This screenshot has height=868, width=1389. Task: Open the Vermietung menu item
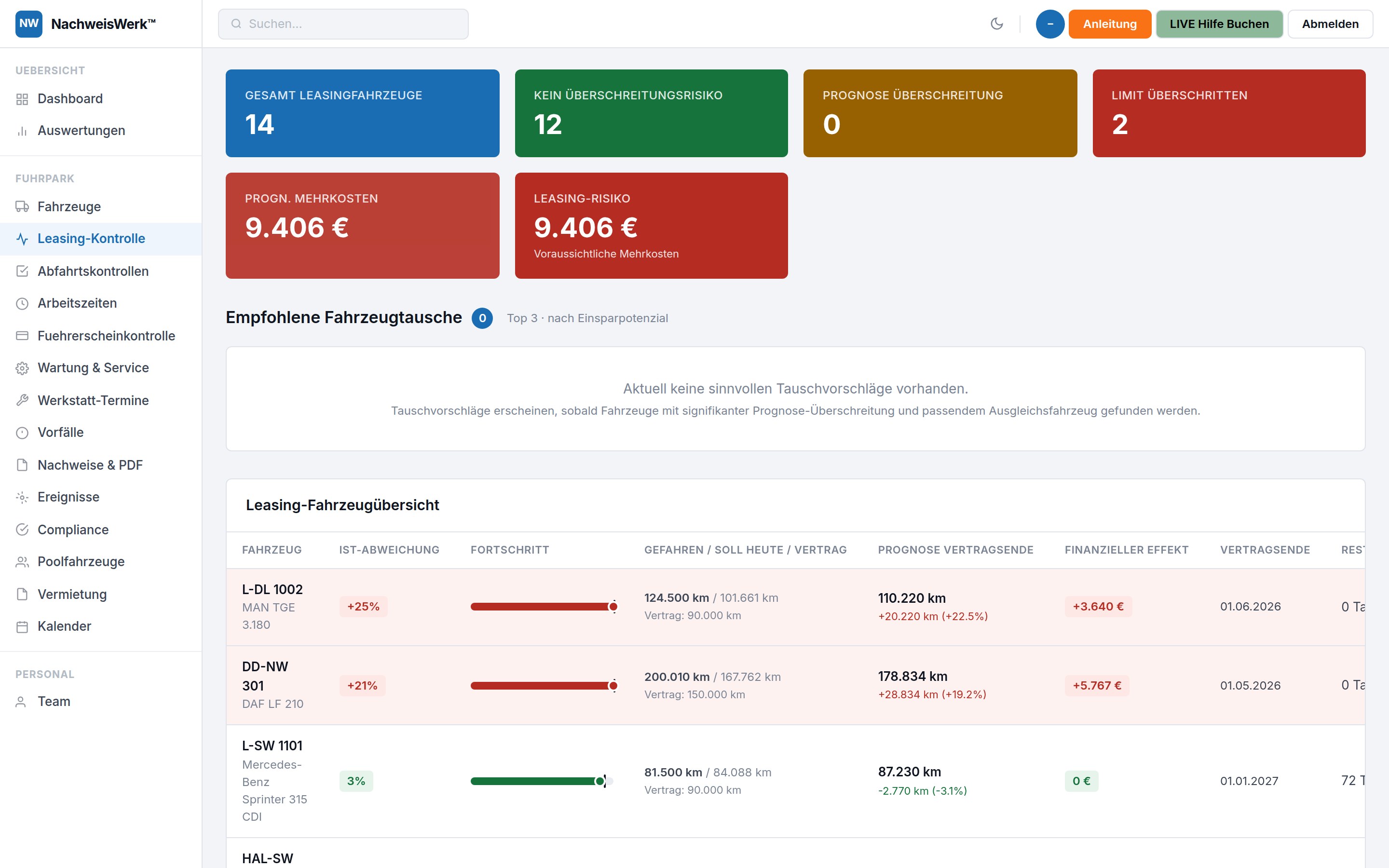[101, 594]
